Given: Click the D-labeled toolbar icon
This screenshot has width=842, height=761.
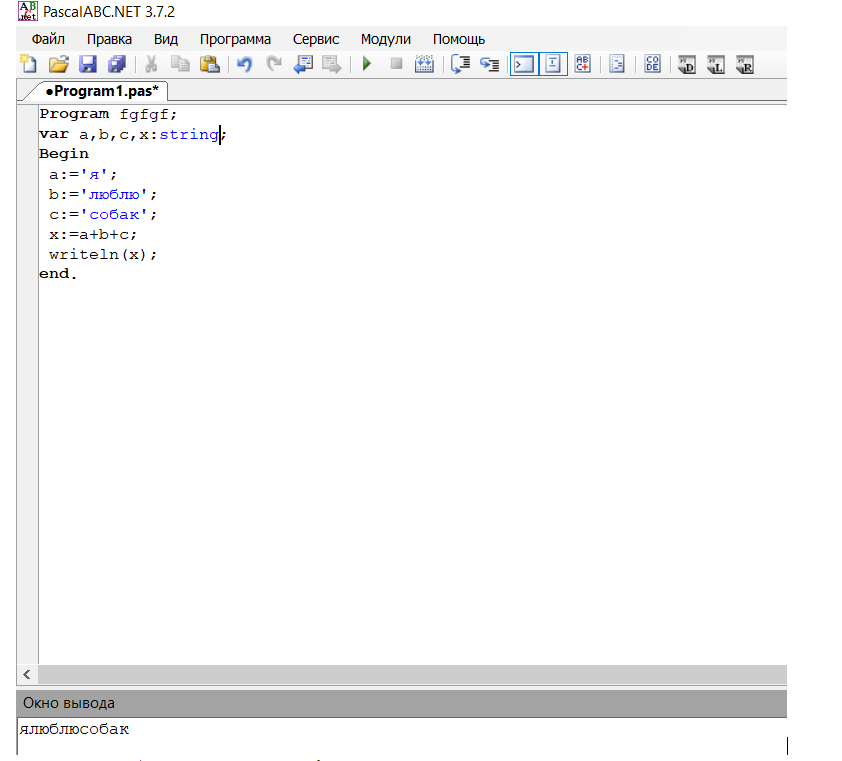Looking at the screenshot, I should coord(687,64).
